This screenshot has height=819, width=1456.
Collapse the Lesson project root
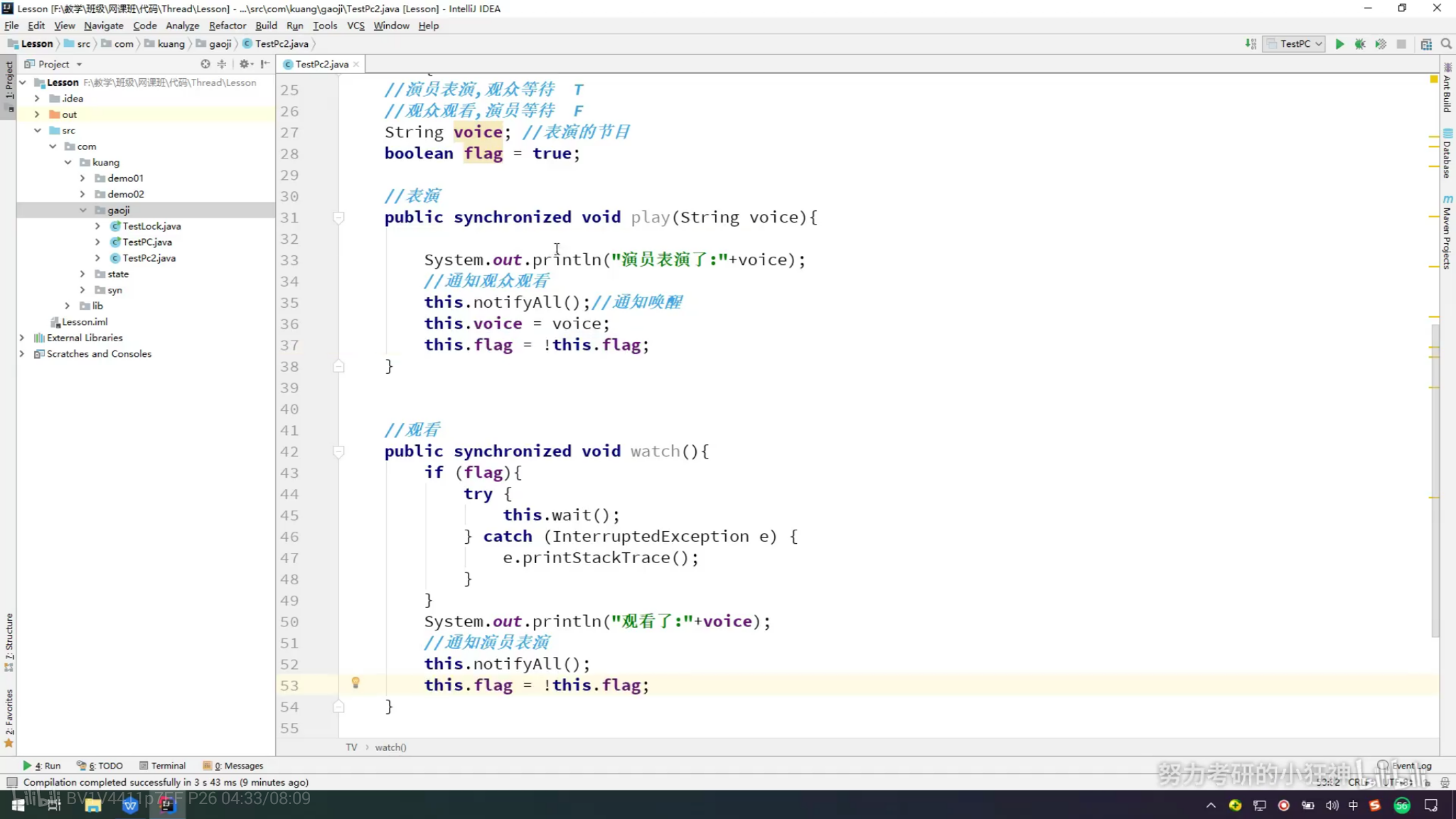[x=23, y=82]
